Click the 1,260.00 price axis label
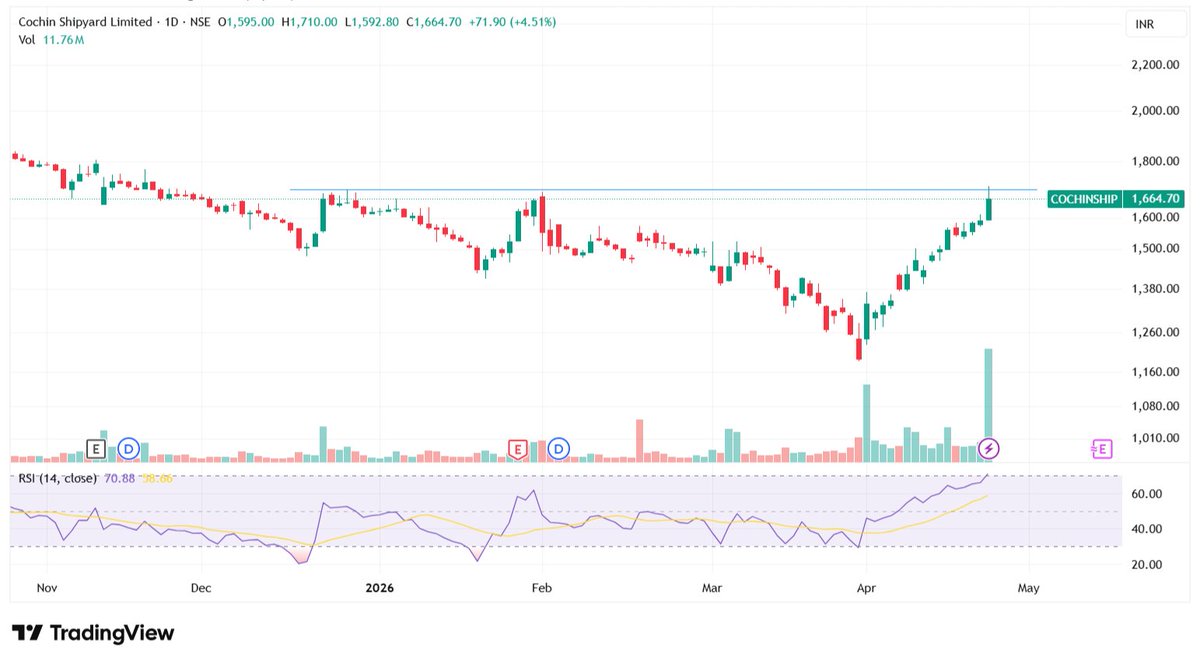 pos(1157,333)
